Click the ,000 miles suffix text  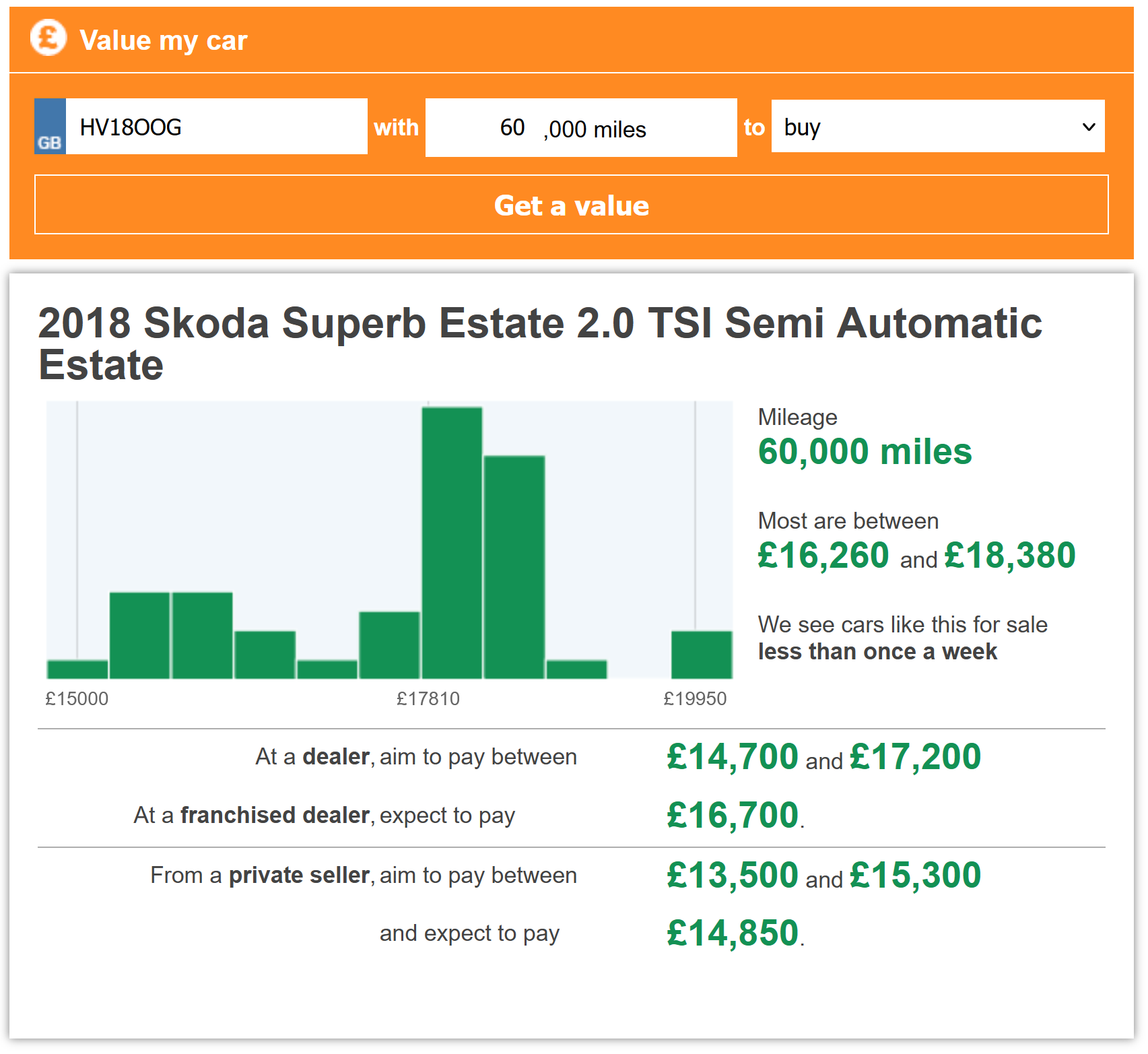595,129
